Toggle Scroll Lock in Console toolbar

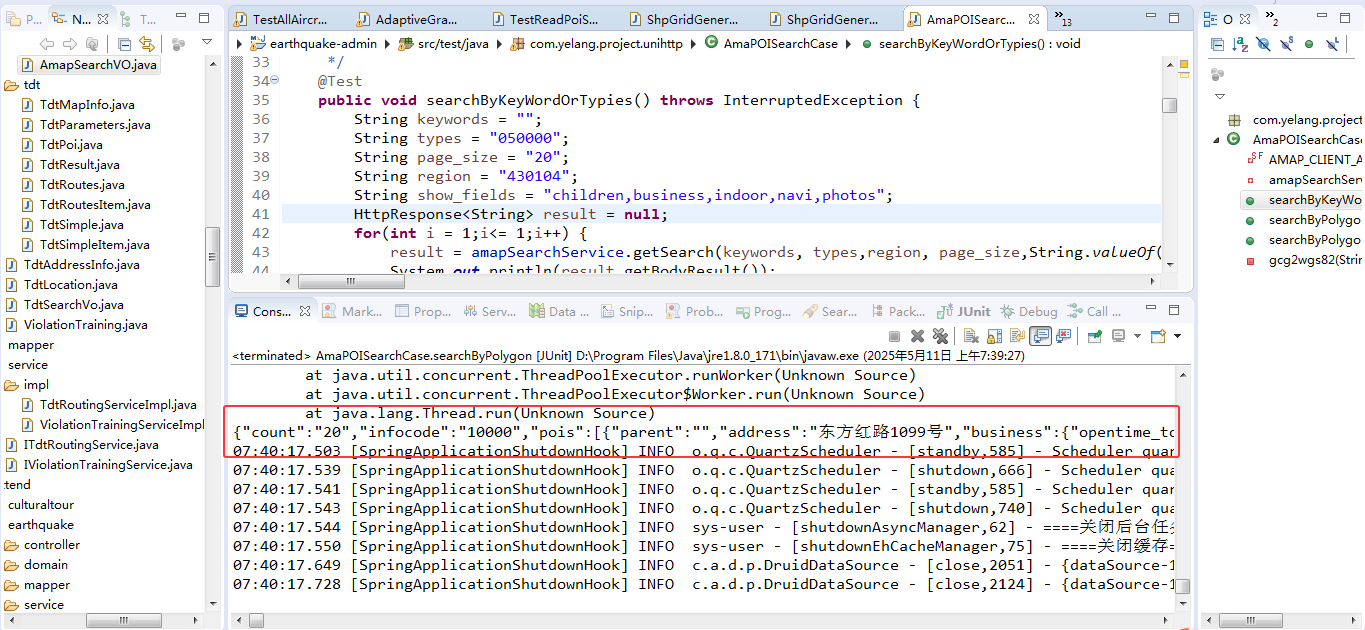[994, 337]
